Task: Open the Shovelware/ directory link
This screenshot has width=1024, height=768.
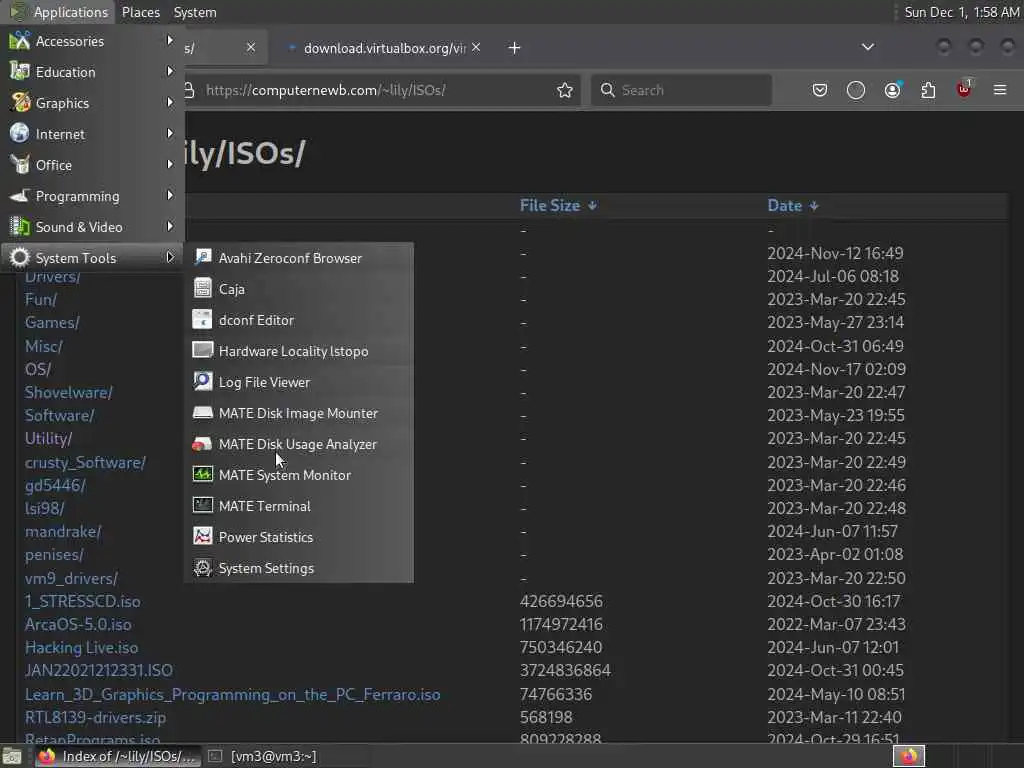Action: 69,392
